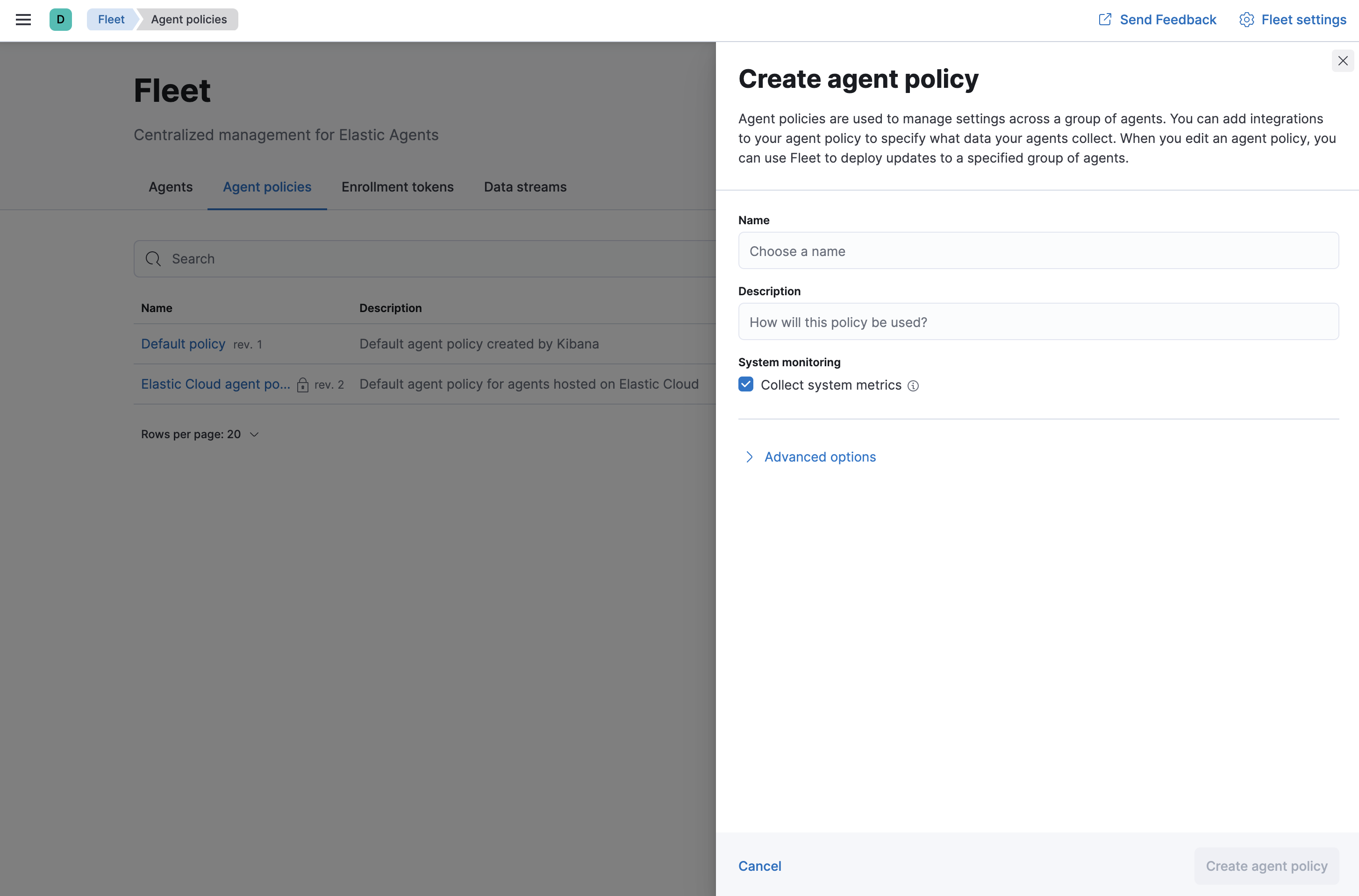Click the info tooltip icon next to Collect system metrics
The height and width of the screenshot is (896, 1359).
912,385
